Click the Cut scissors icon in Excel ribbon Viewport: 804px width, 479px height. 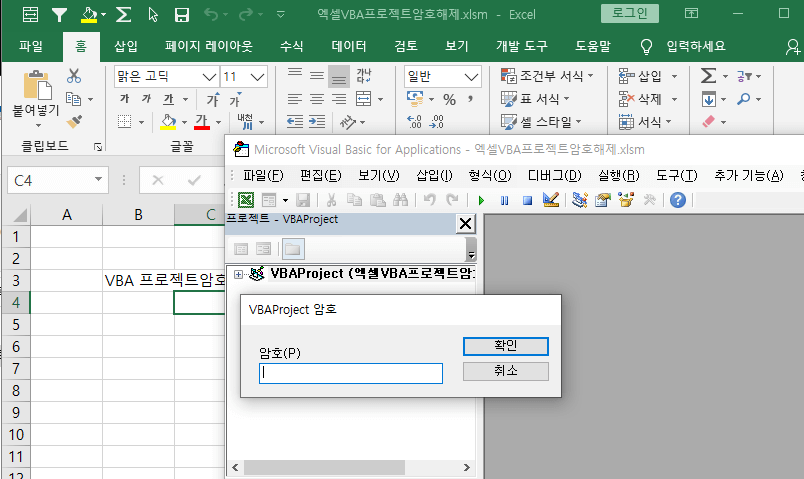(x=74, y=76)
